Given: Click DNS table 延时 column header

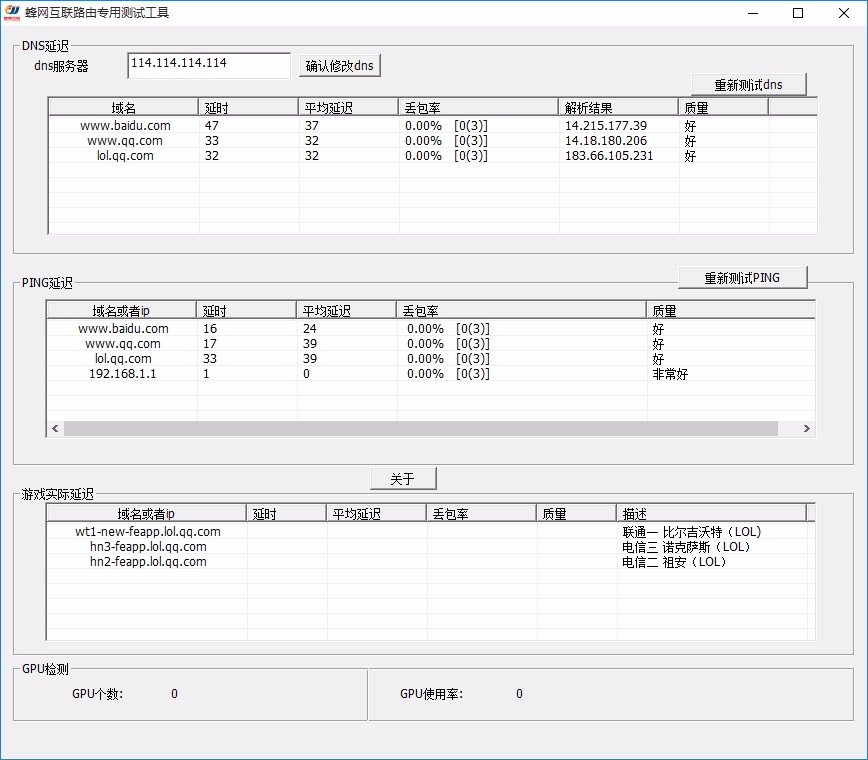Looking at the screenshot, I should 248,107.
